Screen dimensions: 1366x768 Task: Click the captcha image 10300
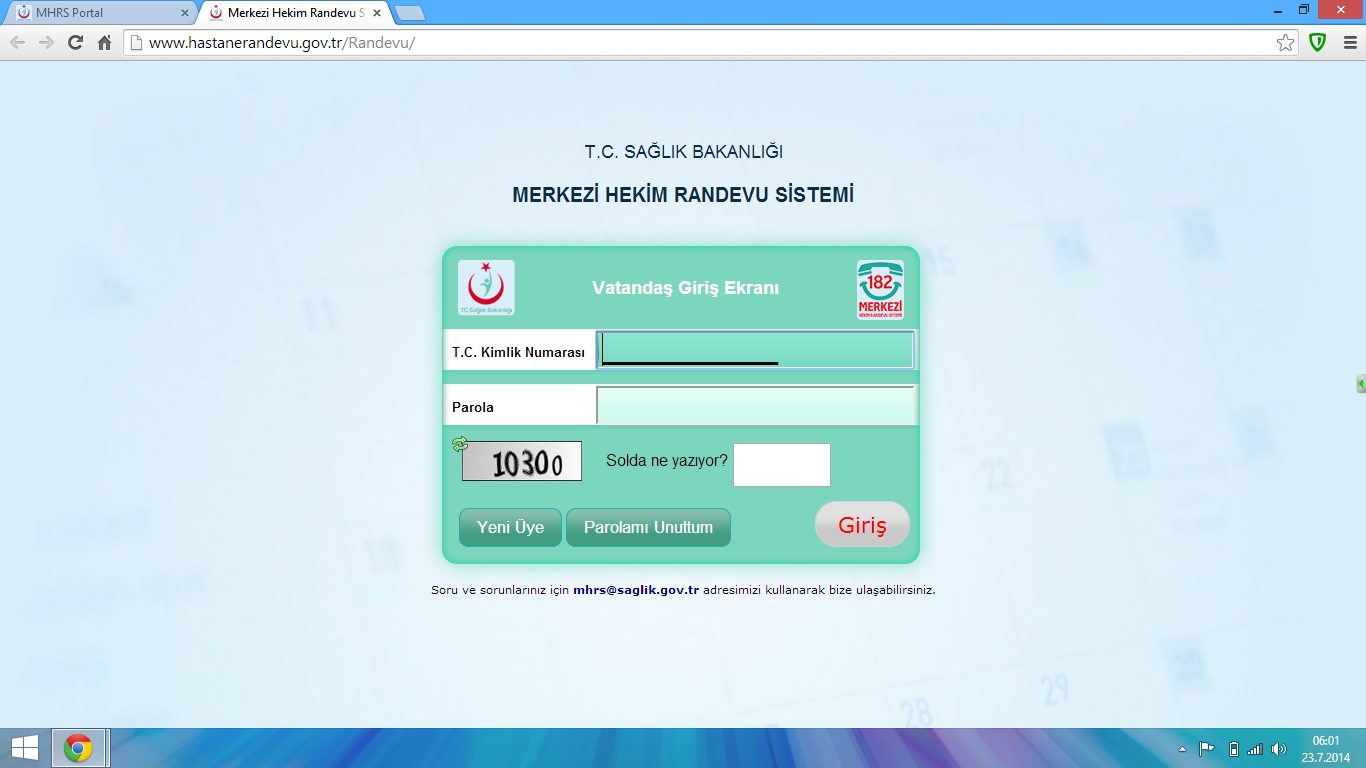point(522,461)
